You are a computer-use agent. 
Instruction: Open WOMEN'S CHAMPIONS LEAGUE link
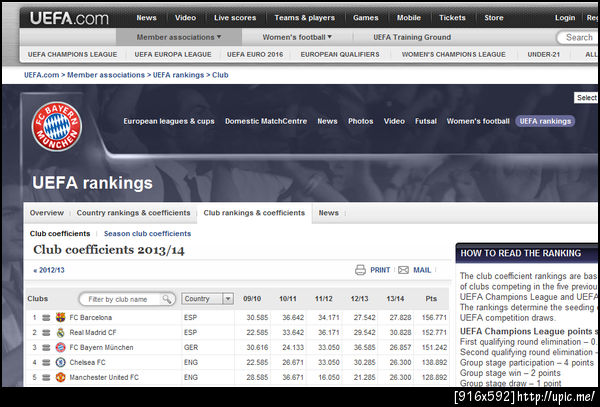453,54
